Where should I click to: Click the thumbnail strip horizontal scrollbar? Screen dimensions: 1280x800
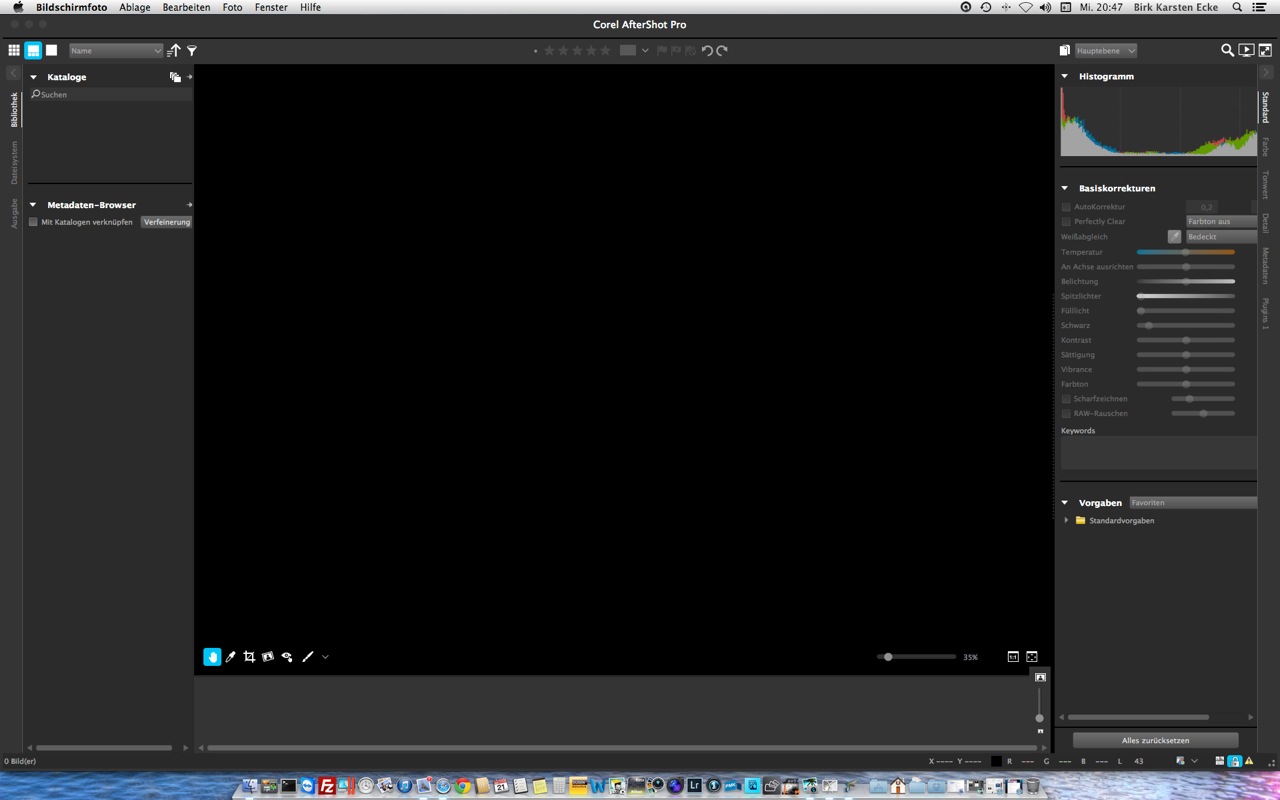point(620,748)
